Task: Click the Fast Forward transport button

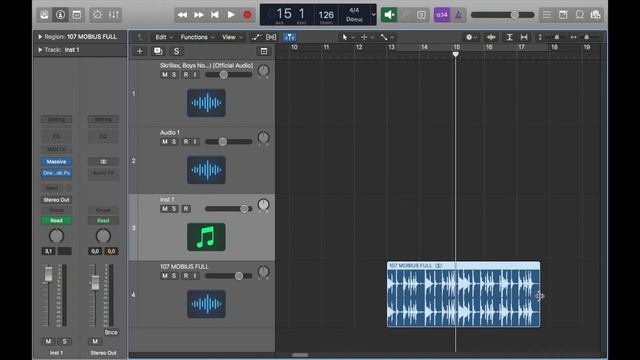Action: point(199,15)
